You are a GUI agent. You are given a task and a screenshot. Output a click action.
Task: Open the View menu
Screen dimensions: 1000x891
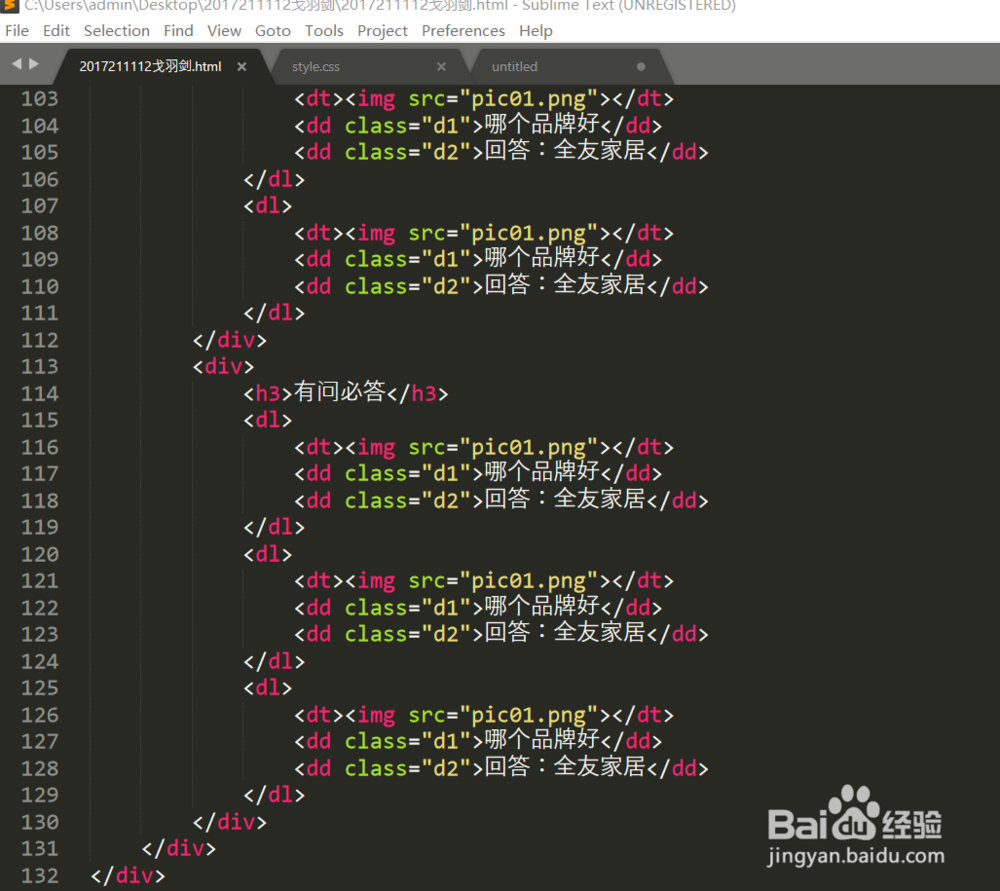point(224,31)
